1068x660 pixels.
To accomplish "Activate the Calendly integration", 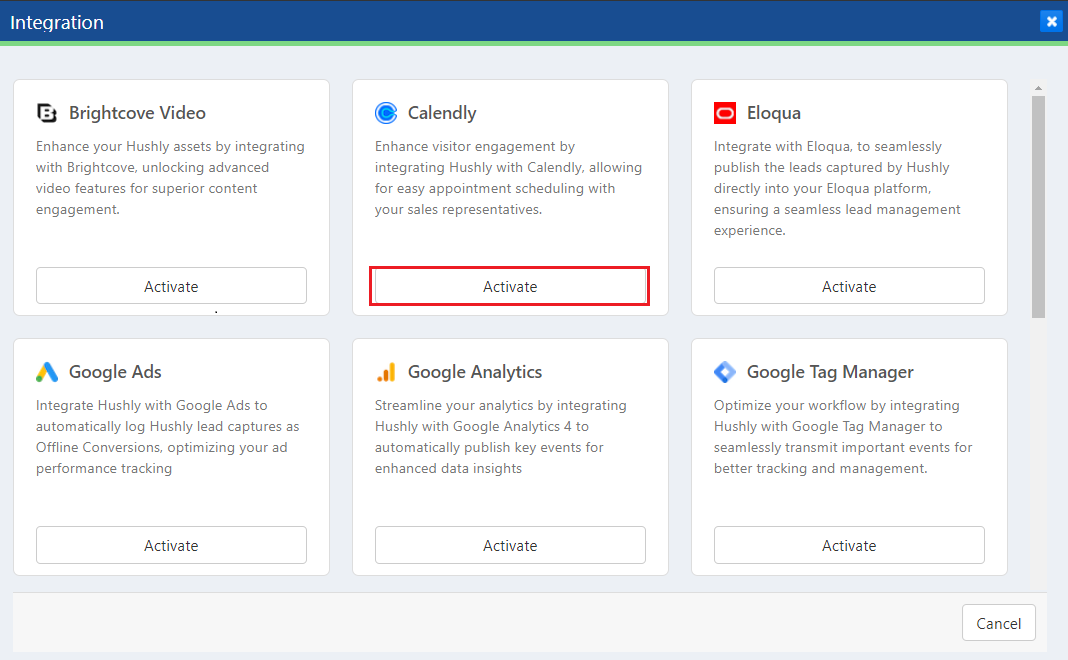I will coord(510,286).
